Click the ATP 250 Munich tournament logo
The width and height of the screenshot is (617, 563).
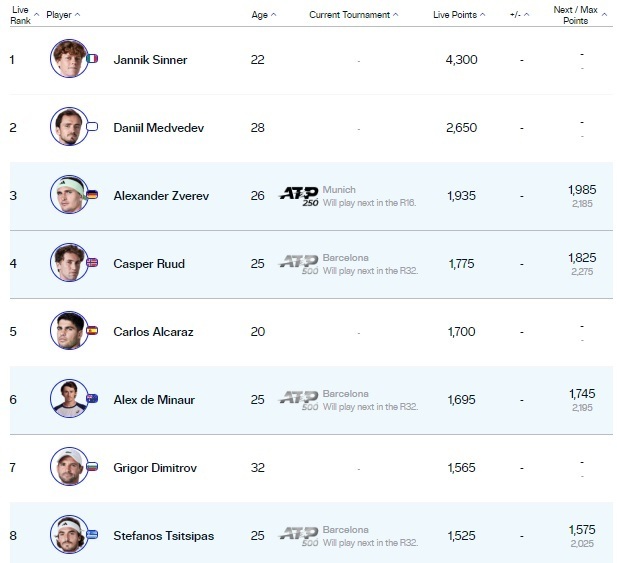point(298,194)
